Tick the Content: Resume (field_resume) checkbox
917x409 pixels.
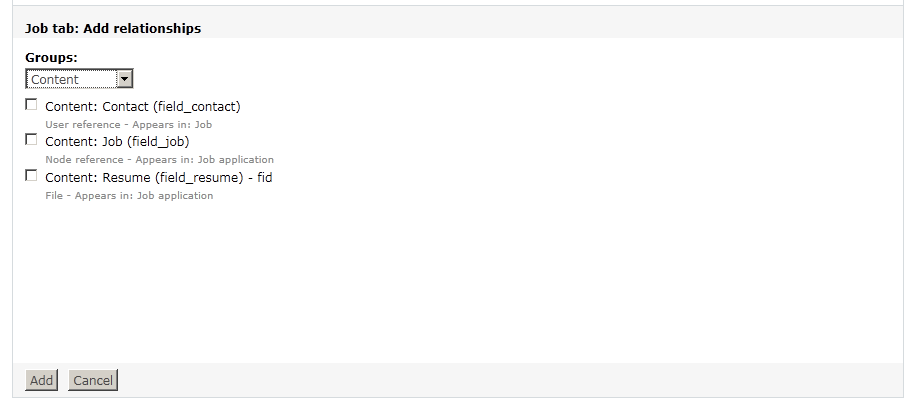click(31, 176)
